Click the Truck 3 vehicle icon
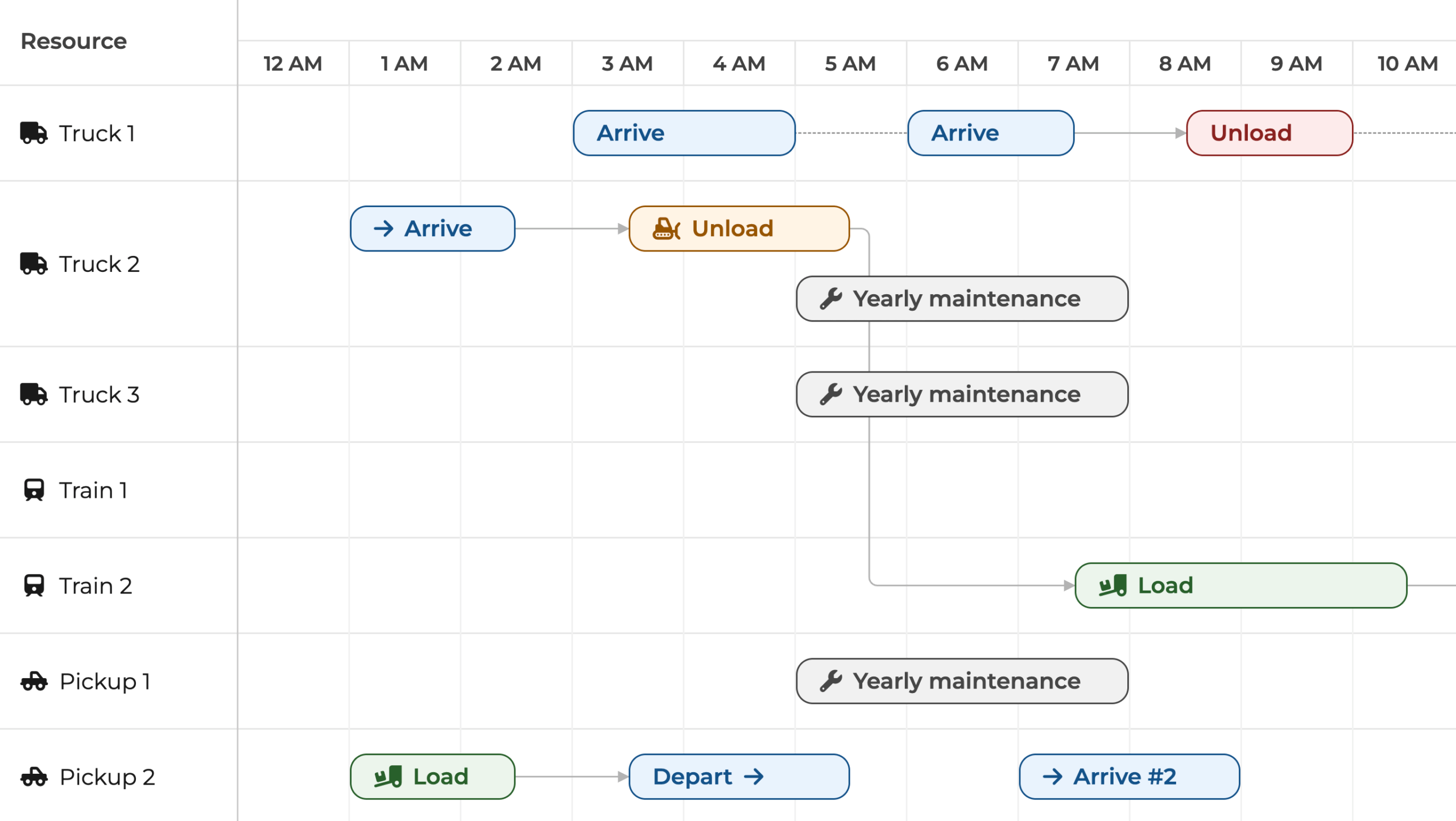 34,394
